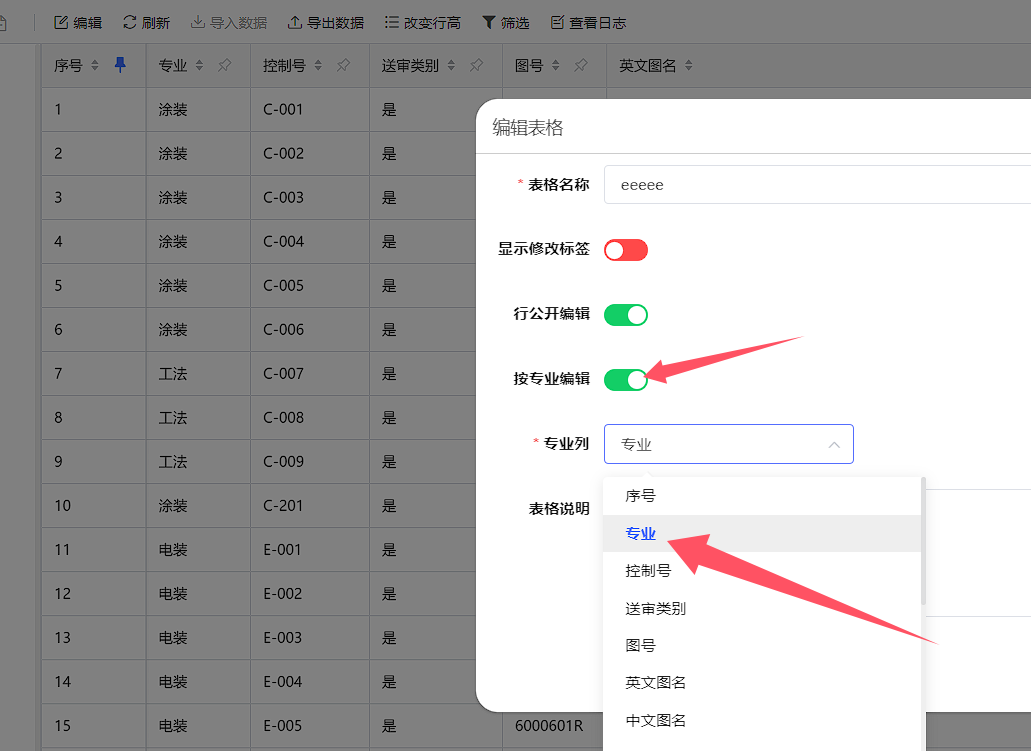Screen dimensions: 1031x751
Task: Pin the 专业 column
Action: point(225,65)
